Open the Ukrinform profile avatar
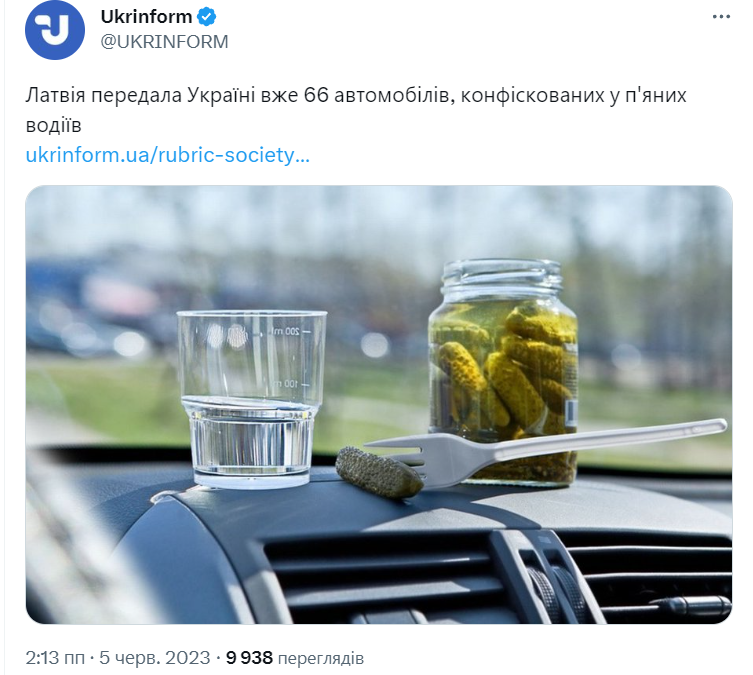The width and height of the screenshot is (753, 675). 55,30
